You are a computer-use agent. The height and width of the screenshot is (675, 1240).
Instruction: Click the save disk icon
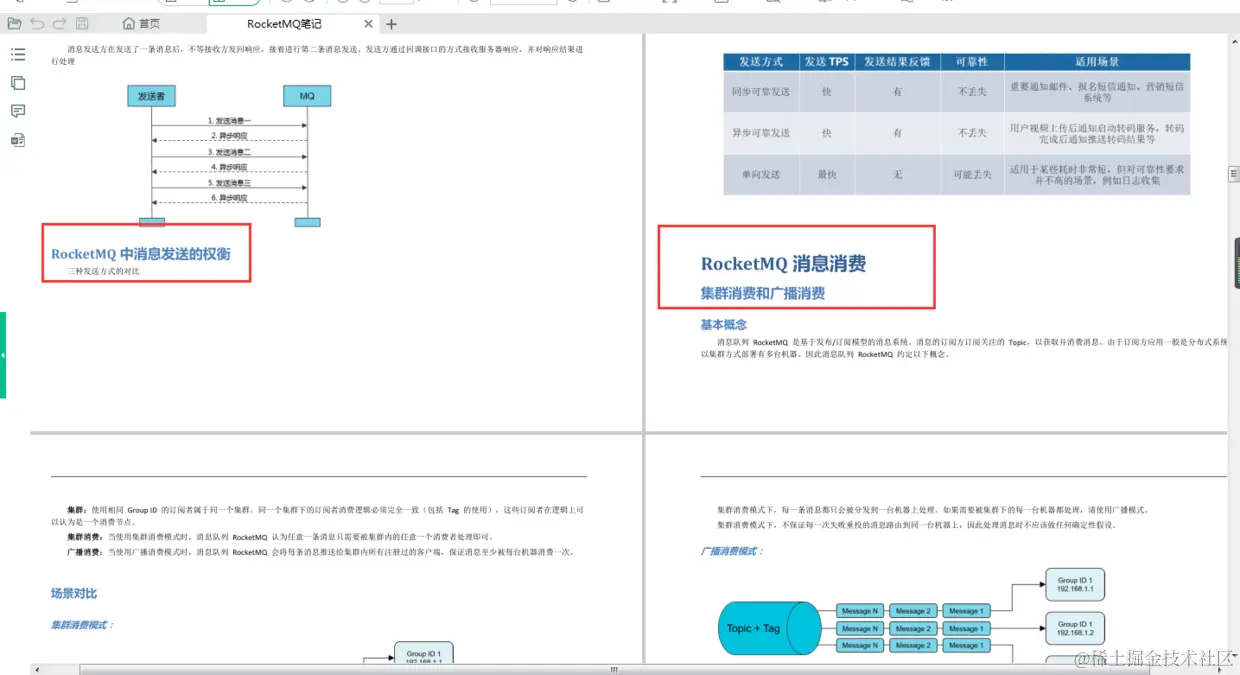82,23
